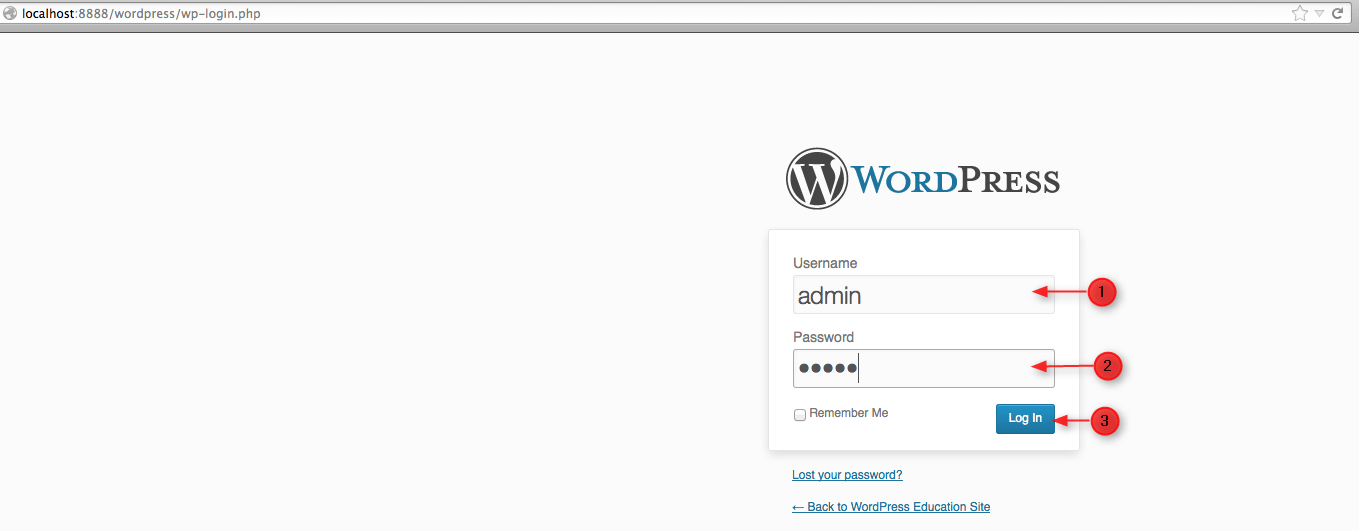Reload the page with the refresh icon
This screenshot has width=1359, height=531.
pos(1337,13)
